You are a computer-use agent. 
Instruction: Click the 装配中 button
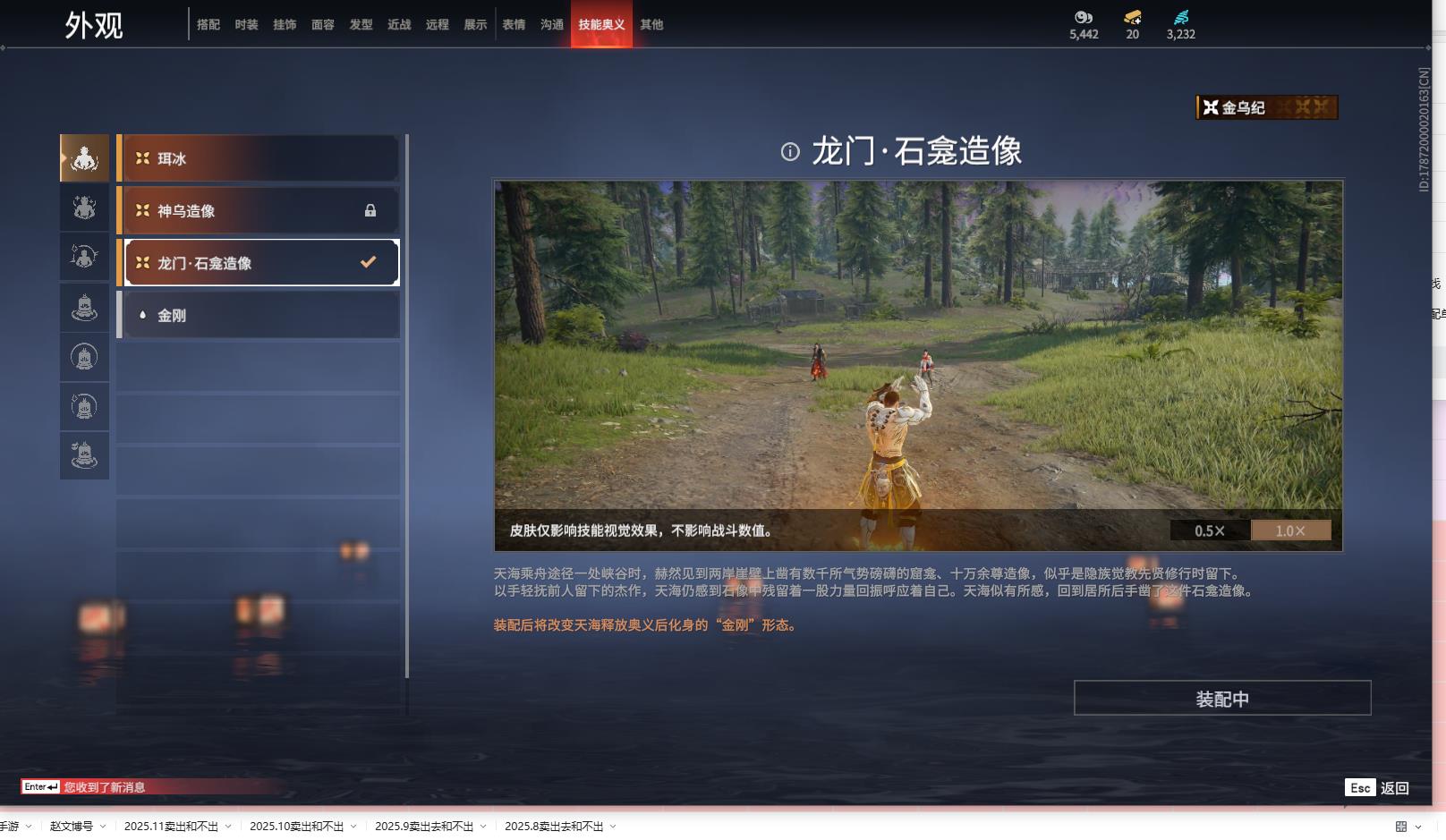[x=1222, y=698]
